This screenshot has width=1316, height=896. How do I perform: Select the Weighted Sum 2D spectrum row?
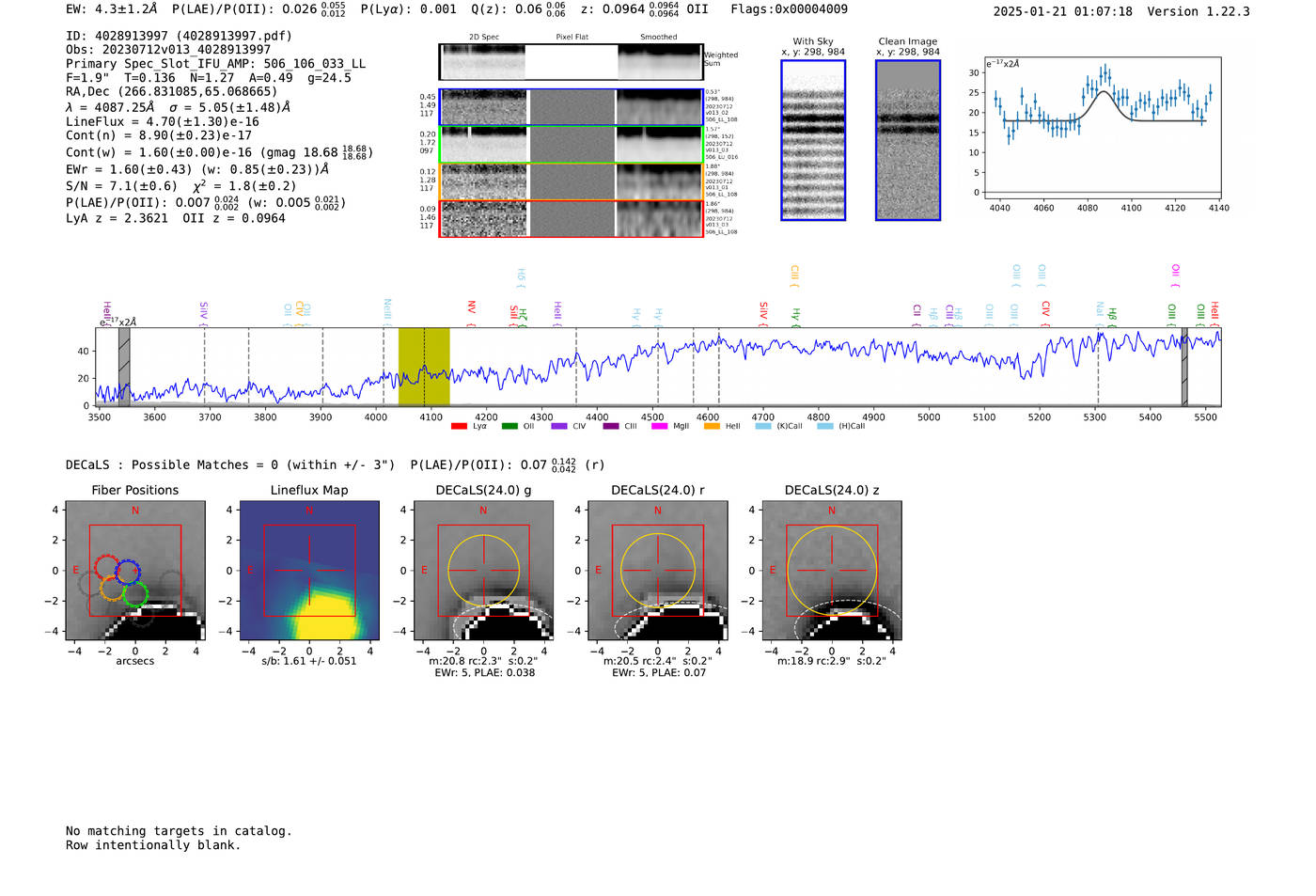click(x=571, y=62)
